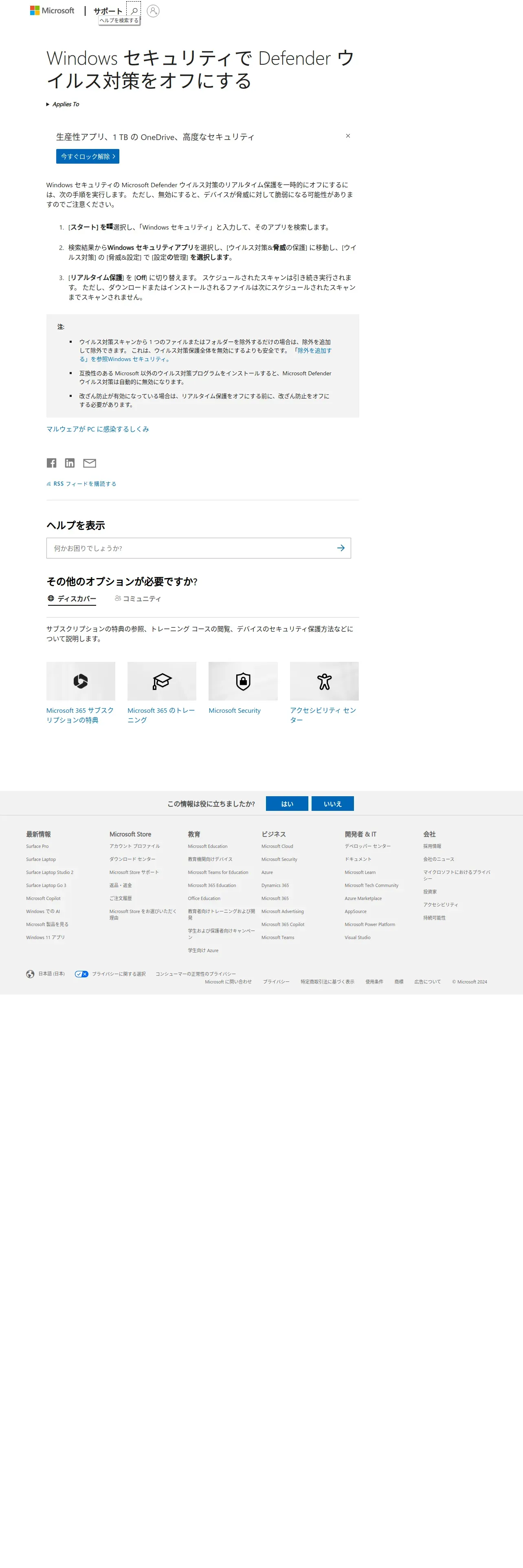This screenshot has width=523, height=1568.
Task: Open Microsoft Teams footer link
Action: click(x=278, y=937)
